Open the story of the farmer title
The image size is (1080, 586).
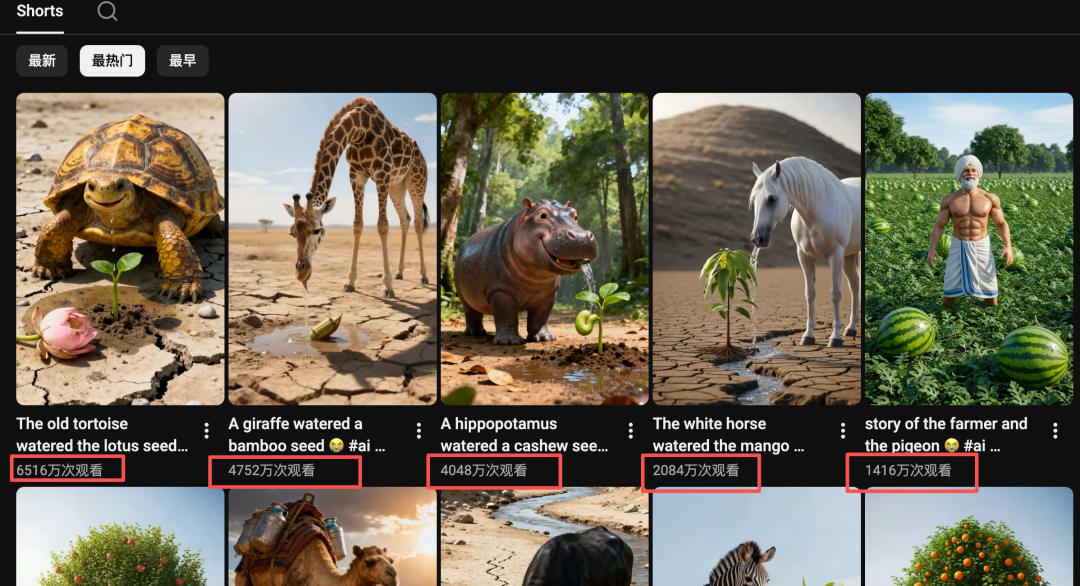(945, 435)
